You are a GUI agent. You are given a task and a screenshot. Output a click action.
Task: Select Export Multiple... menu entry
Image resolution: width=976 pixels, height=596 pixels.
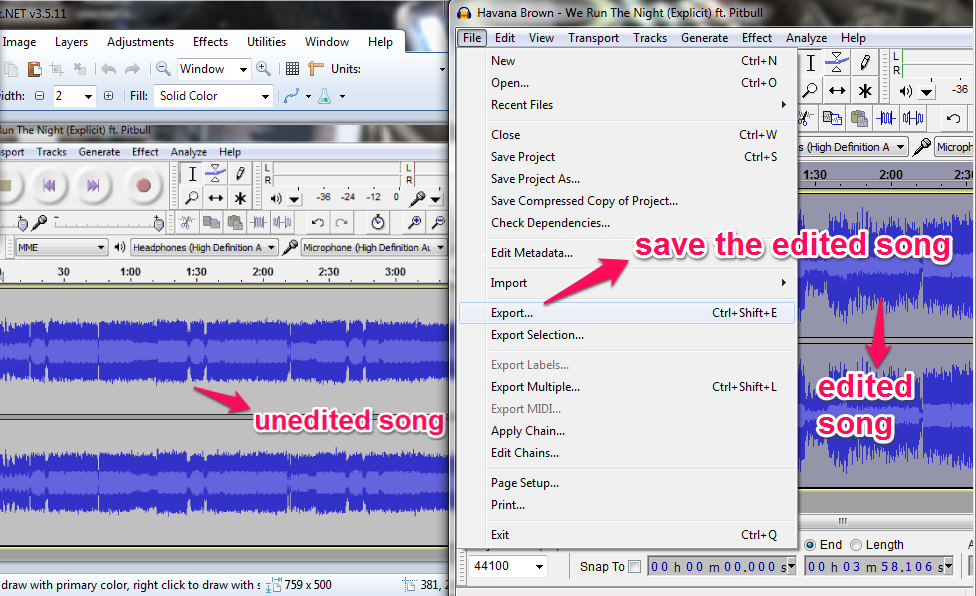point(627,387)
